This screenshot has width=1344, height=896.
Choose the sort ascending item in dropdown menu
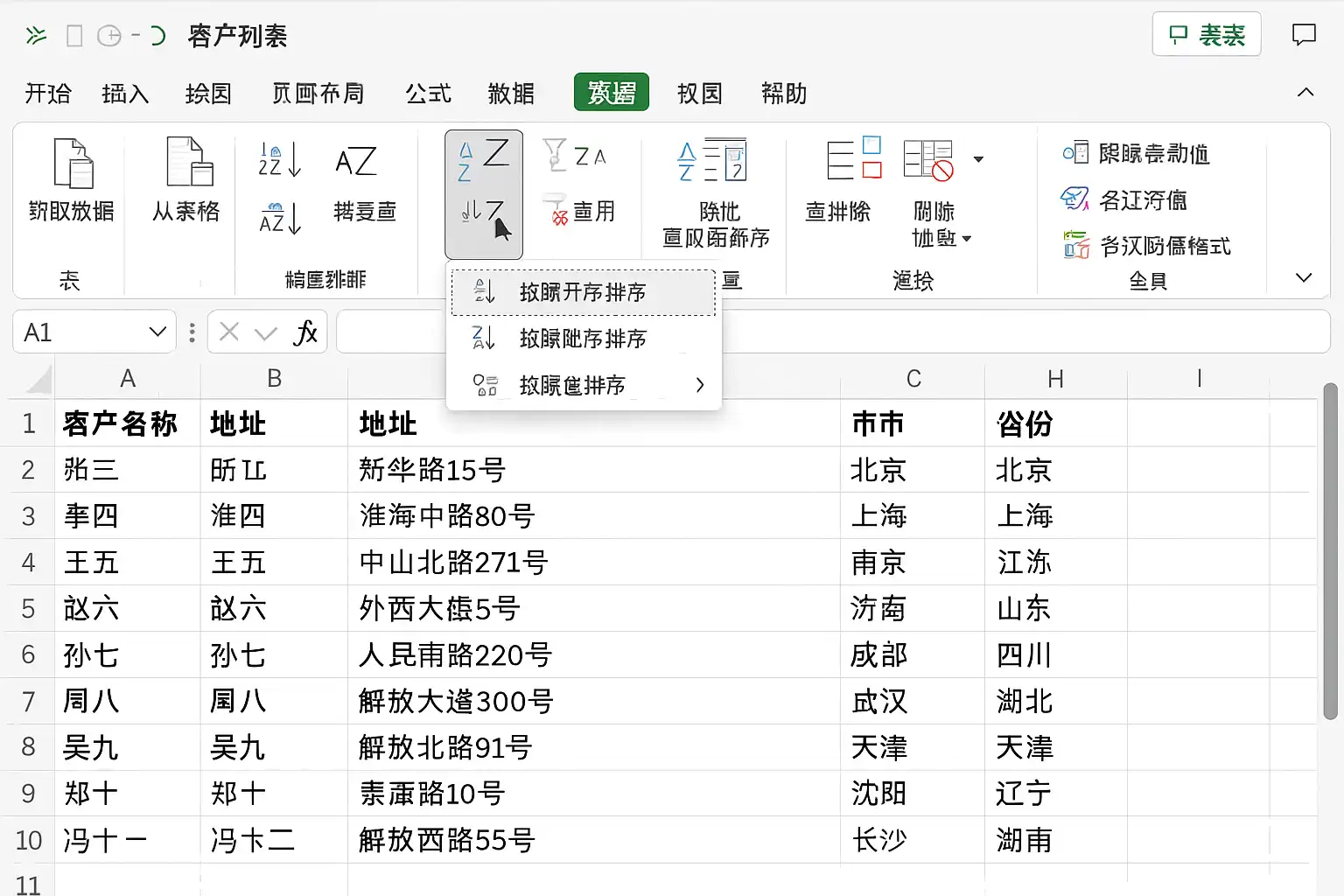(x=583, y=292)
